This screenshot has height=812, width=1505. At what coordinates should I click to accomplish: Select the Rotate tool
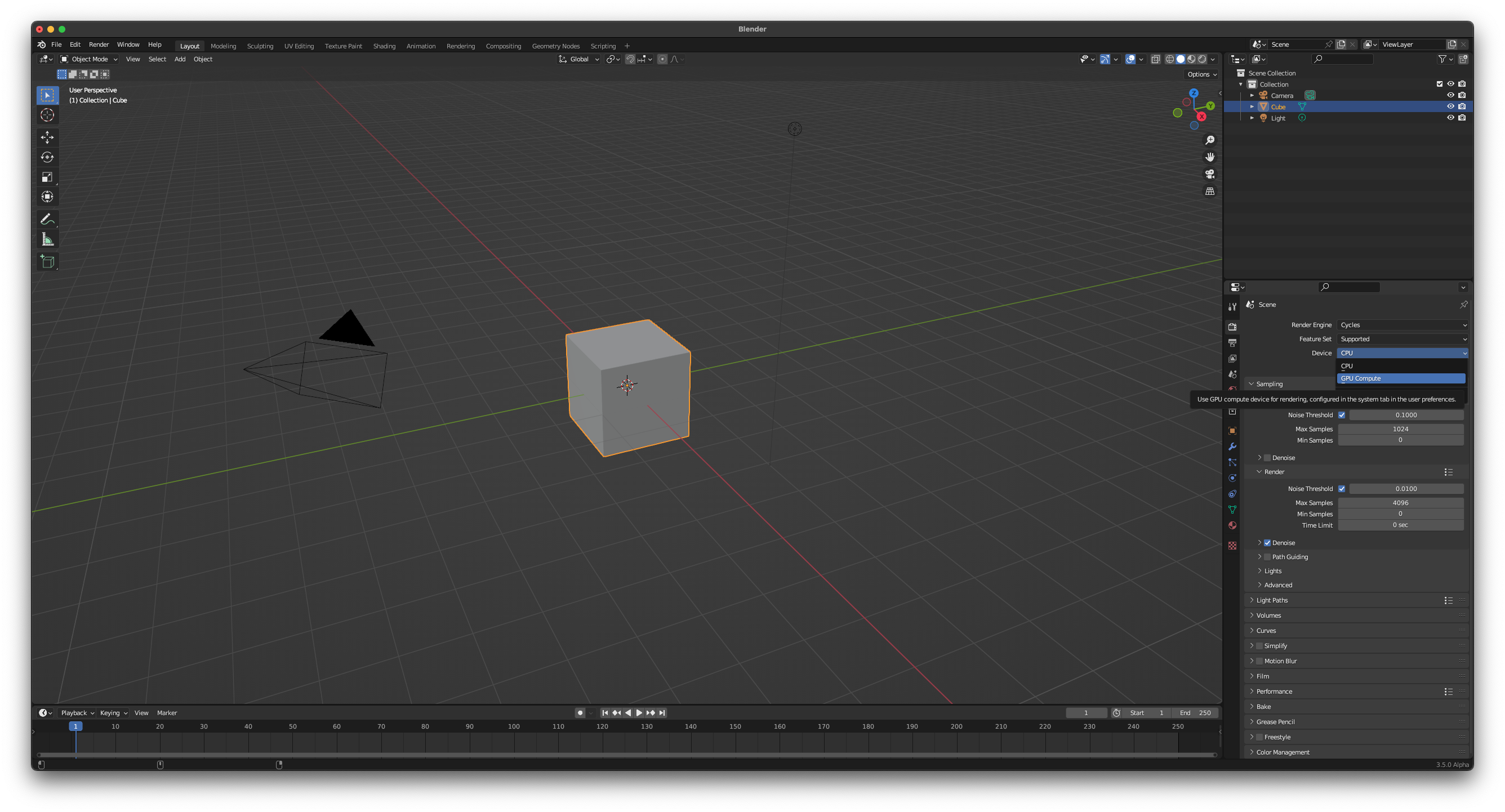coord(47,157)
